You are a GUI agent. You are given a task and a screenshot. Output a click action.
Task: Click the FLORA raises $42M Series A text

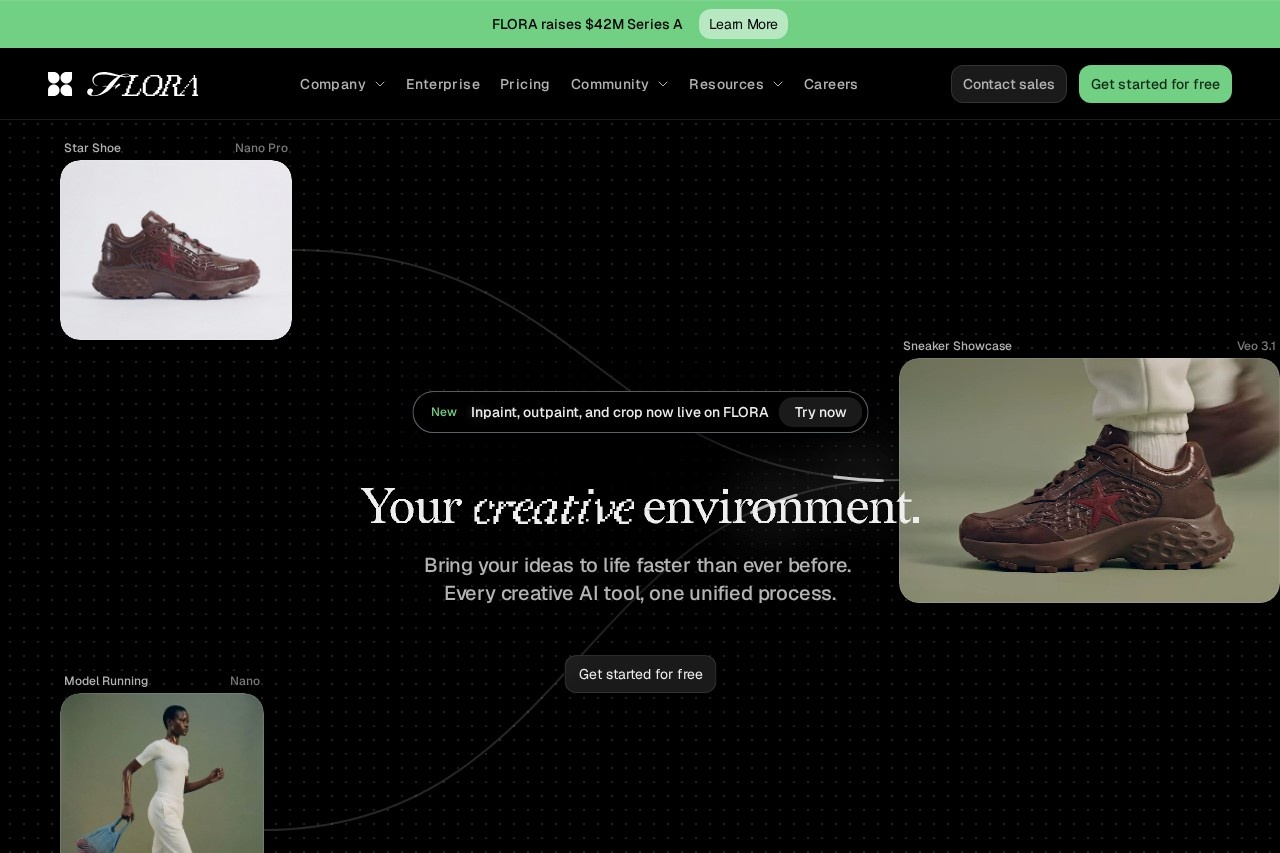(x=587, y=24)
